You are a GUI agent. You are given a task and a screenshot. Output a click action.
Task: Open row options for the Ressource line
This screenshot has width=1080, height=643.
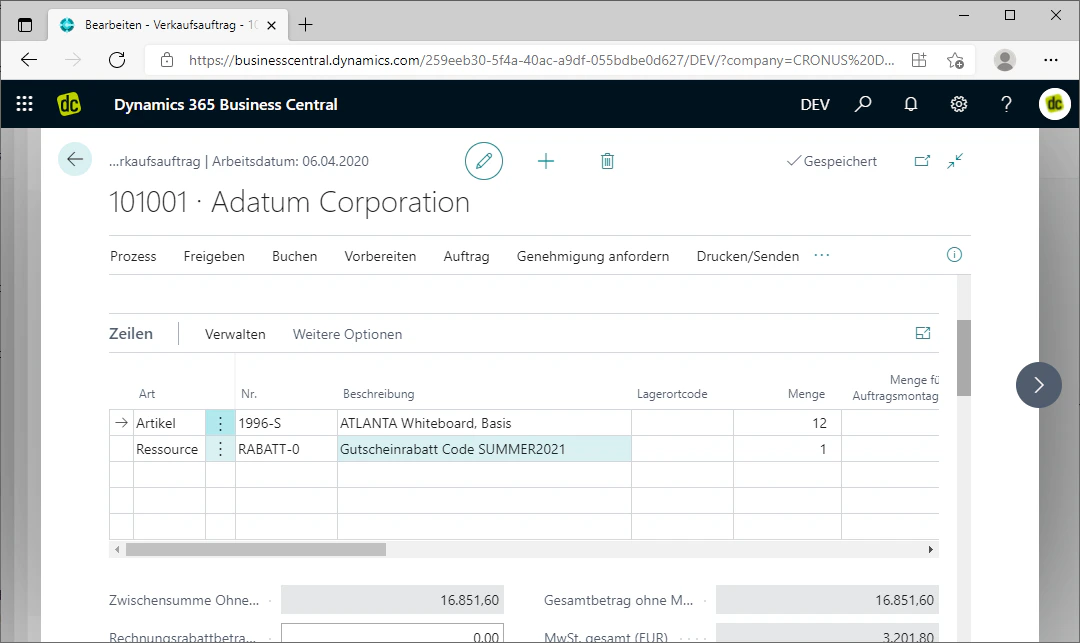tap(220, 450)
